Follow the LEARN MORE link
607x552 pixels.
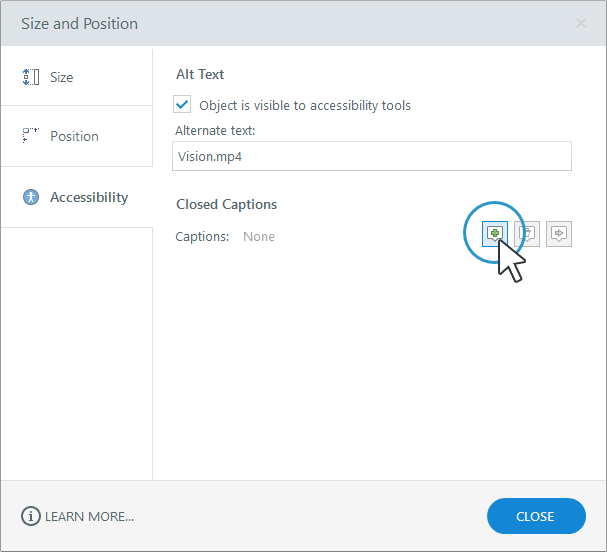coord(90,516)
